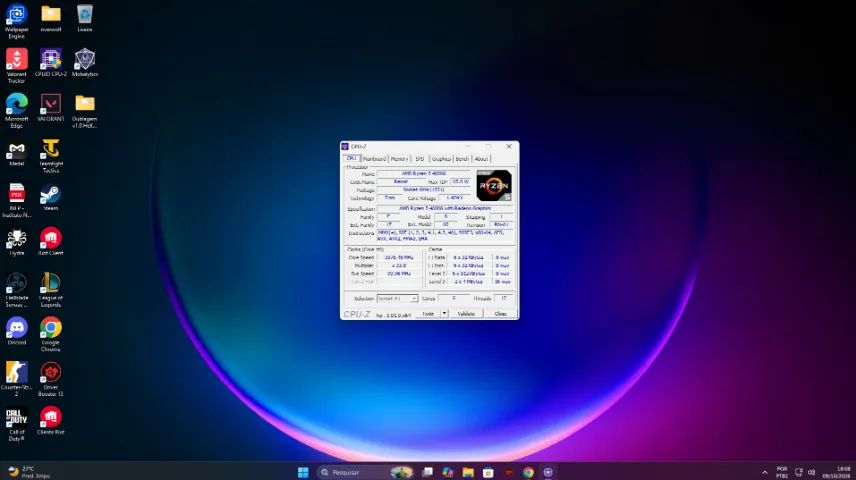
Task: Open the Valorant Tracker desktop shortcut
Action: pos(16,66)
